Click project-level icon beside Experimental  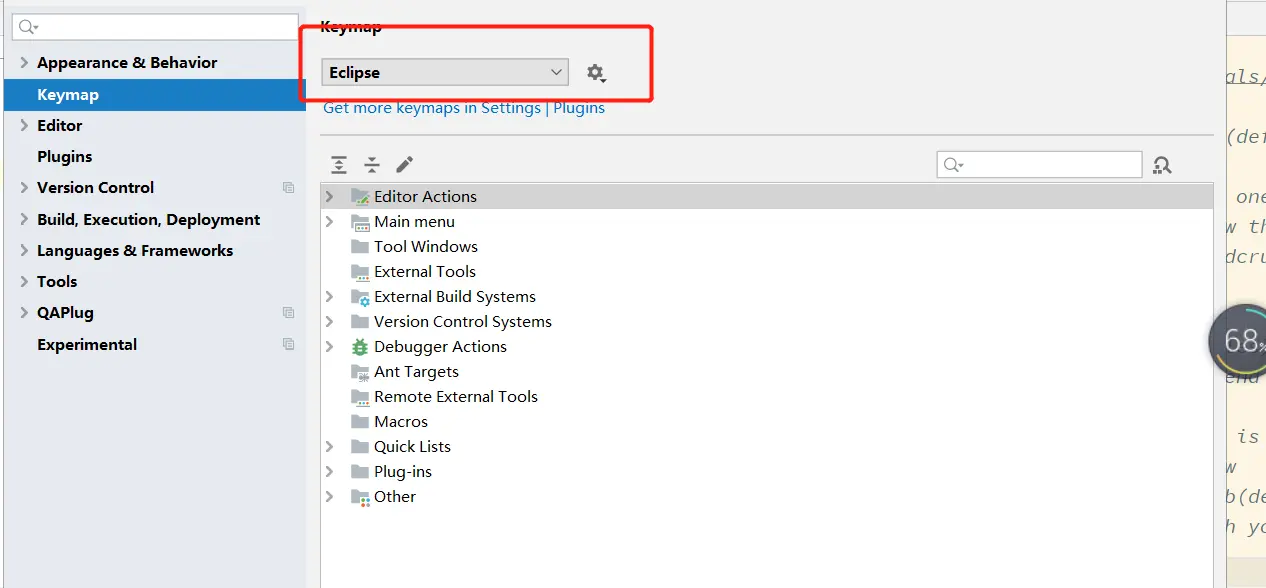click(289, 344)
